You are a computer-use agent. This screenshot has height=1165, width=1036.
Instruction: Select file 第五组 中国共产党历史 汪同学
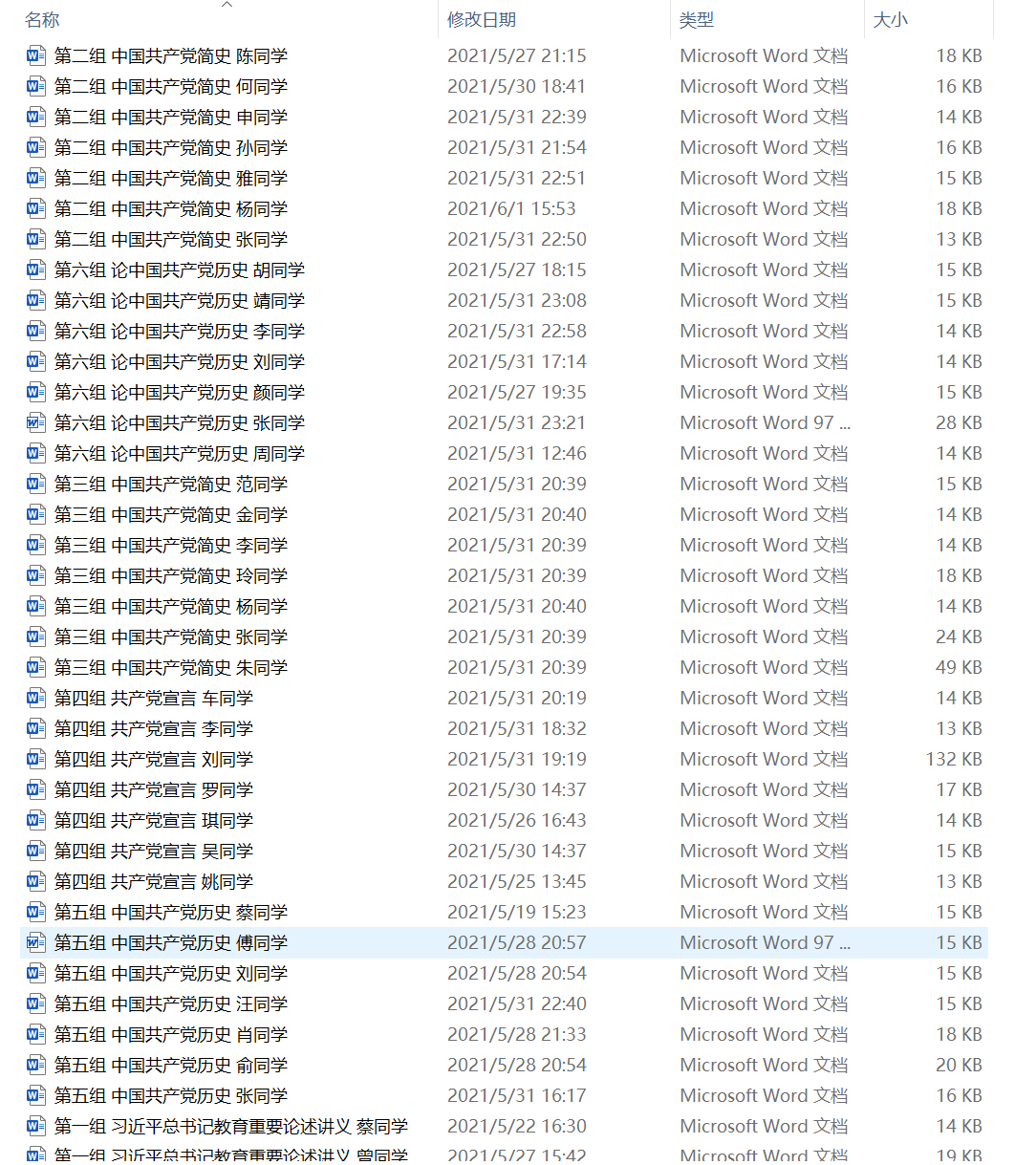tap(171, 1004)
